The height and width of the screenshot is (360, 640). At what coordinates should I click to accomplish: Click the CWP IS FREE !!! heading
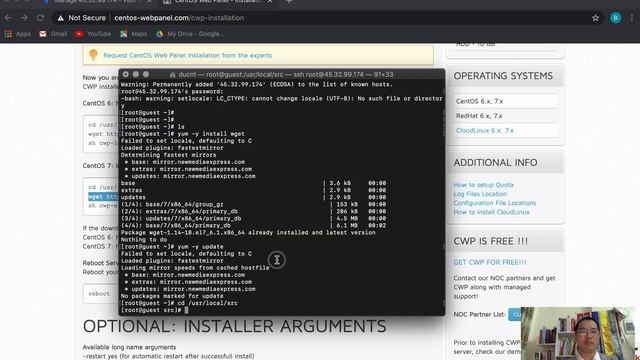tap(491, 241)
